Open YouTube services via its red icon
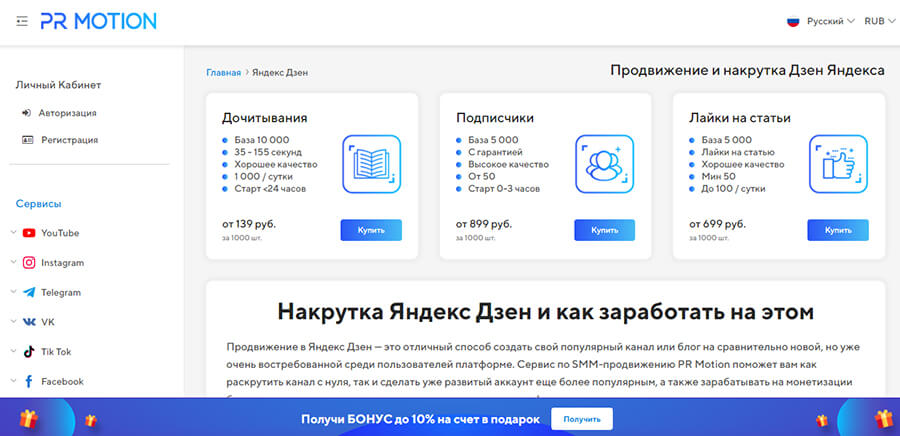This screenshot has width=900, height=436. pos(29,233)
